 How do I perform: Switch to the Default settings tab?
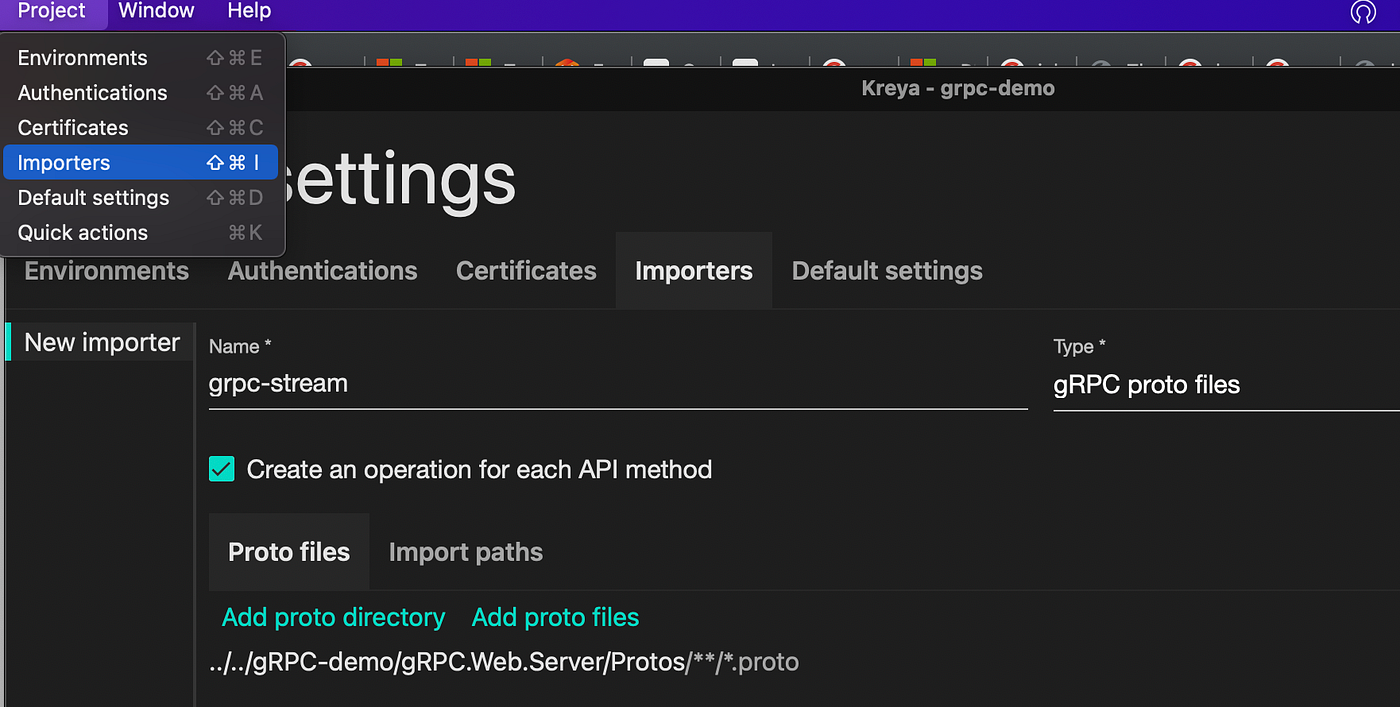pos(887,271)
